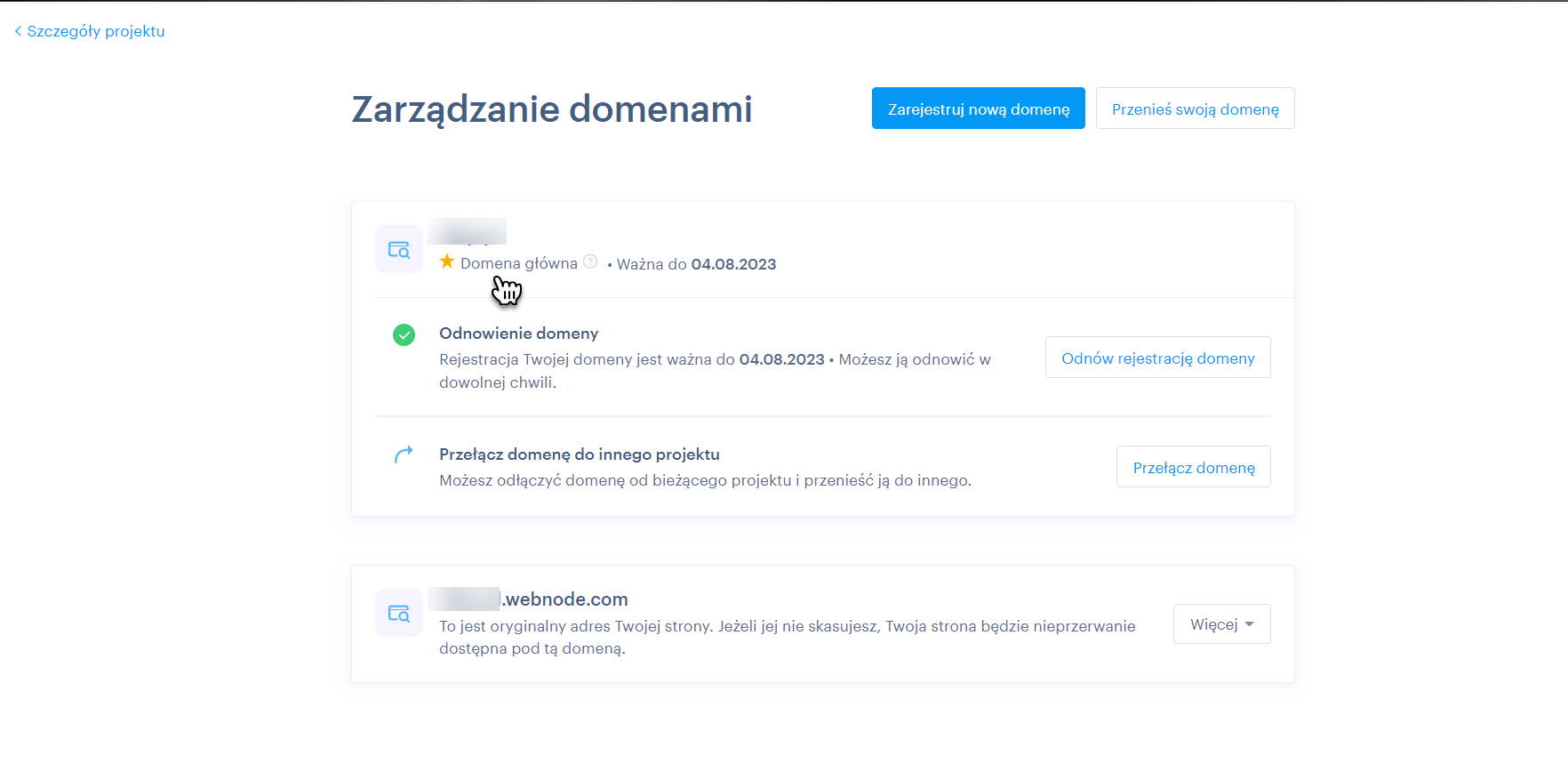
Task: Click the Domena główna label
Action: tap(519, 263)
